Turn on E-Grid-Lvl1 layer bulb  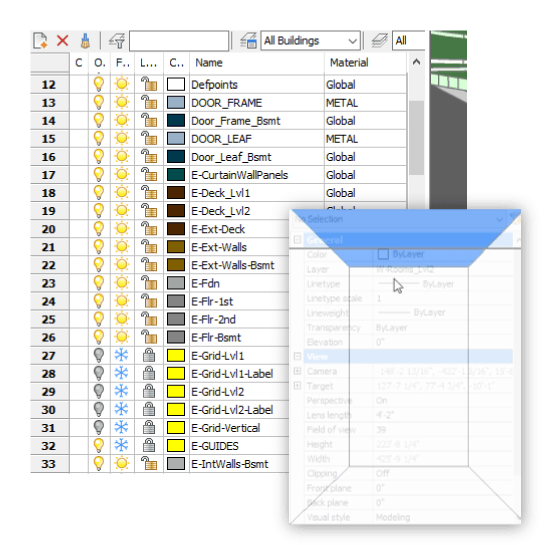tap(99, 356)
